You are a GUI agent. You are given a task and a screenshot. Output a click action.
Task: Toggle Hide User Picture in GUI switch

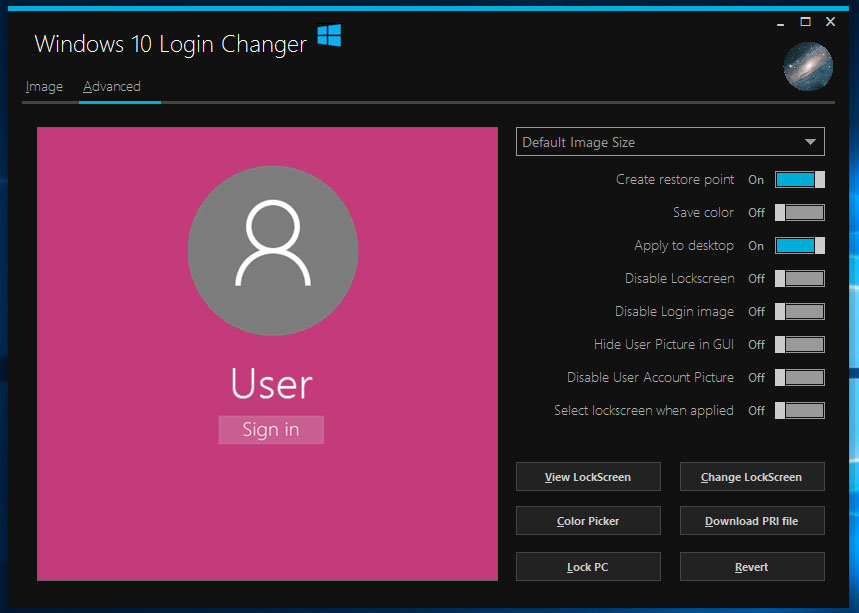click(800, 345)
